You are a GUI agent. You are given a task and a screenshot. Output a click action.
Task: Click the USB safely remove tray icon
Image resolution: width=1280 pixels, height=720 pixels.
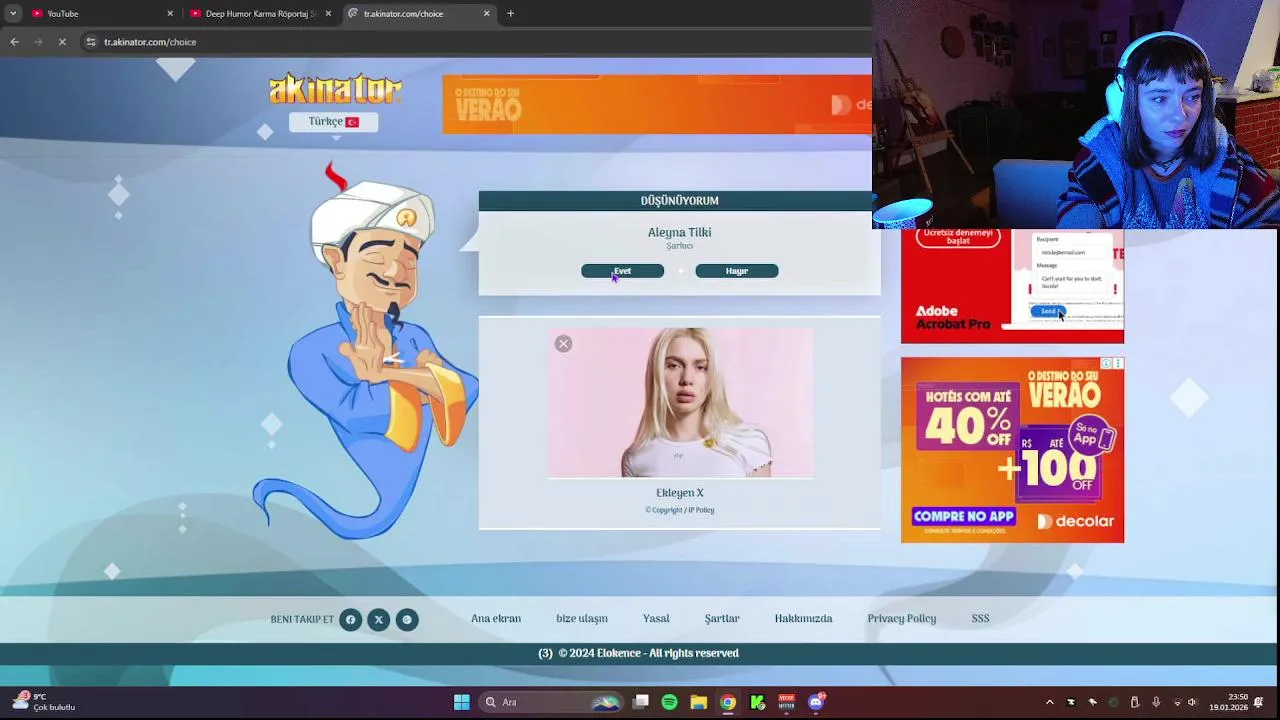click(x=1135, y=702)
